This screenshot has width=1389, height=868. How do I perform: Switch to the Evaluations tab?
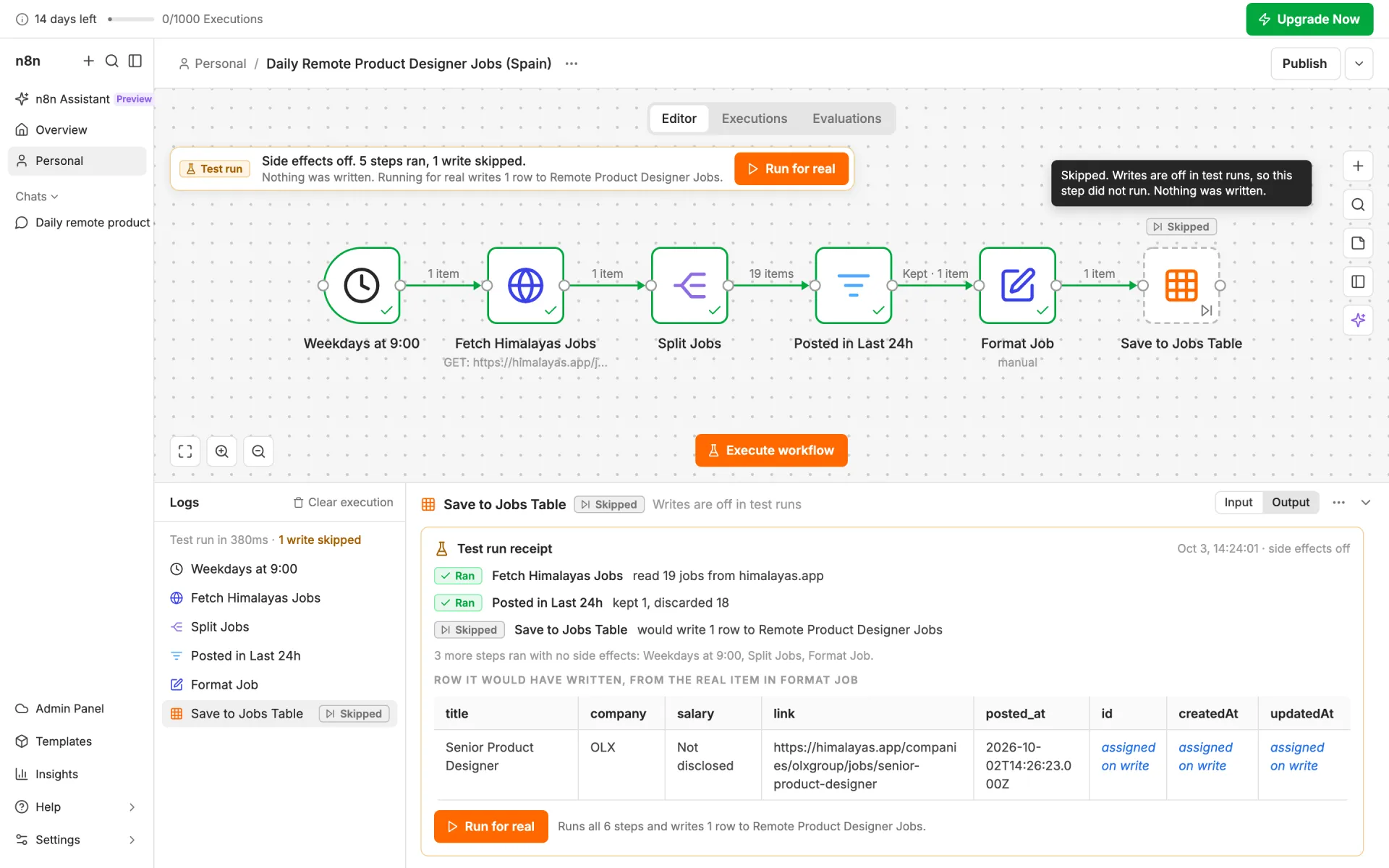pos(846,119)
